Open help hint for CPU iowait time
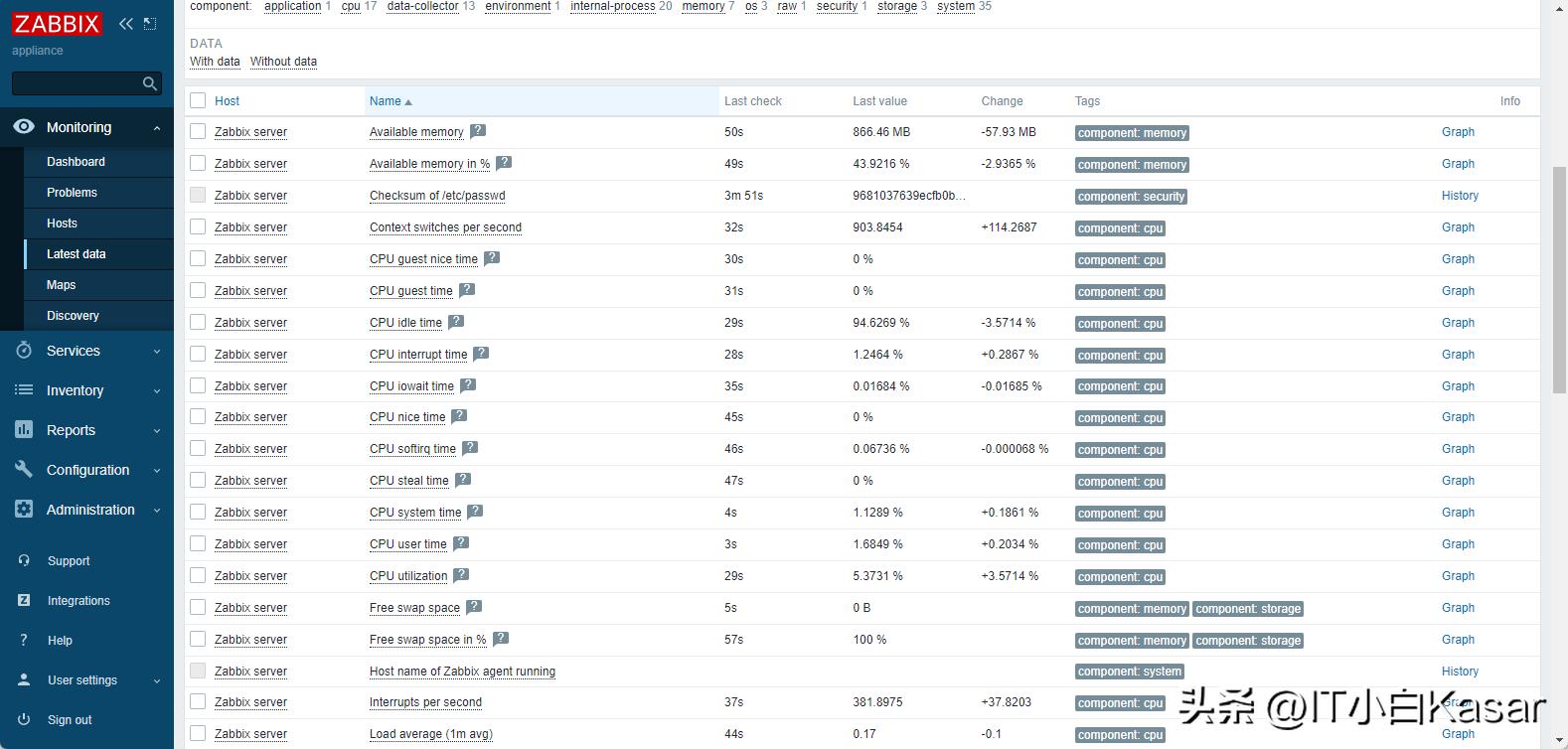The height and width of the screenshot is (749, 1568). click(x=468, y=384)
